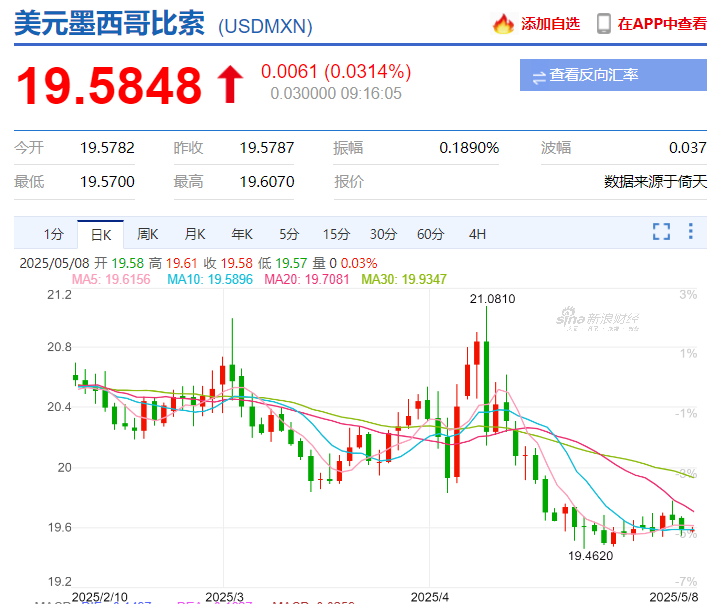Click the MA5: 19.6156 legend
712x604 pixels.
click(111, 279)
